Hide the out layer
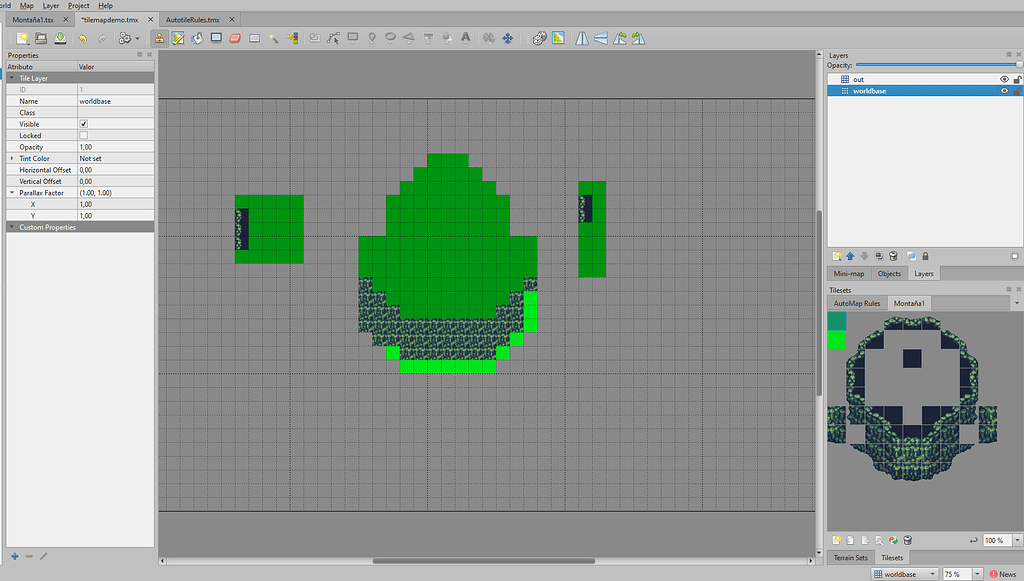1024x581 pixels. click(x=1004, y=79)
